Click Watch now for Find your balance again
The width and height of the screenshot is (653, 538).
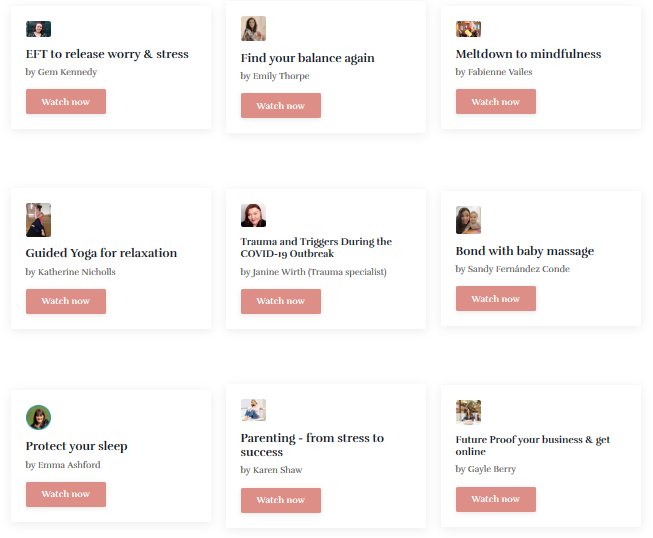281,105
